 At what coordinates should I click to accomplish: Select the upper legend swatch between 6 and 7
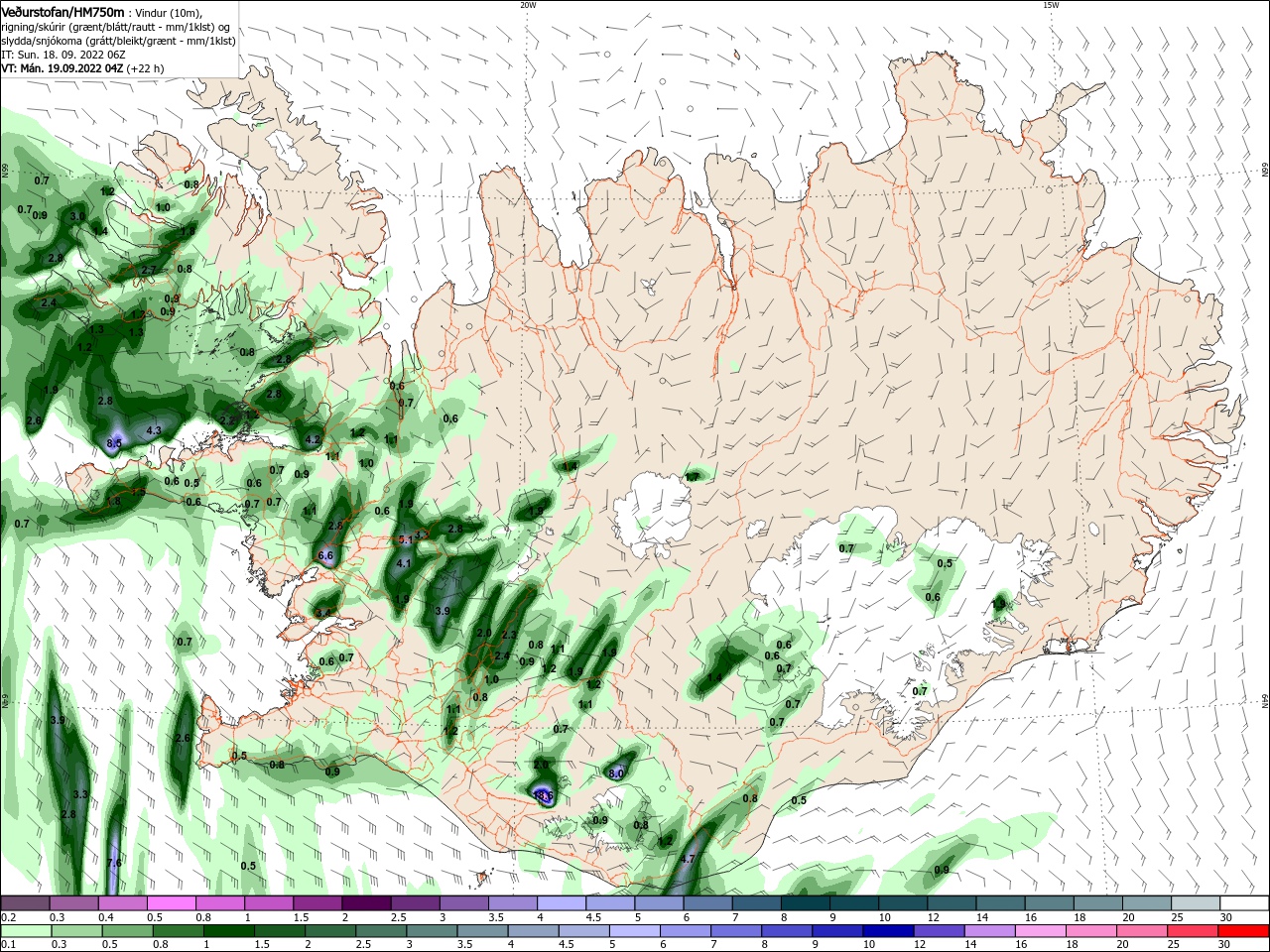click(707, 903)
